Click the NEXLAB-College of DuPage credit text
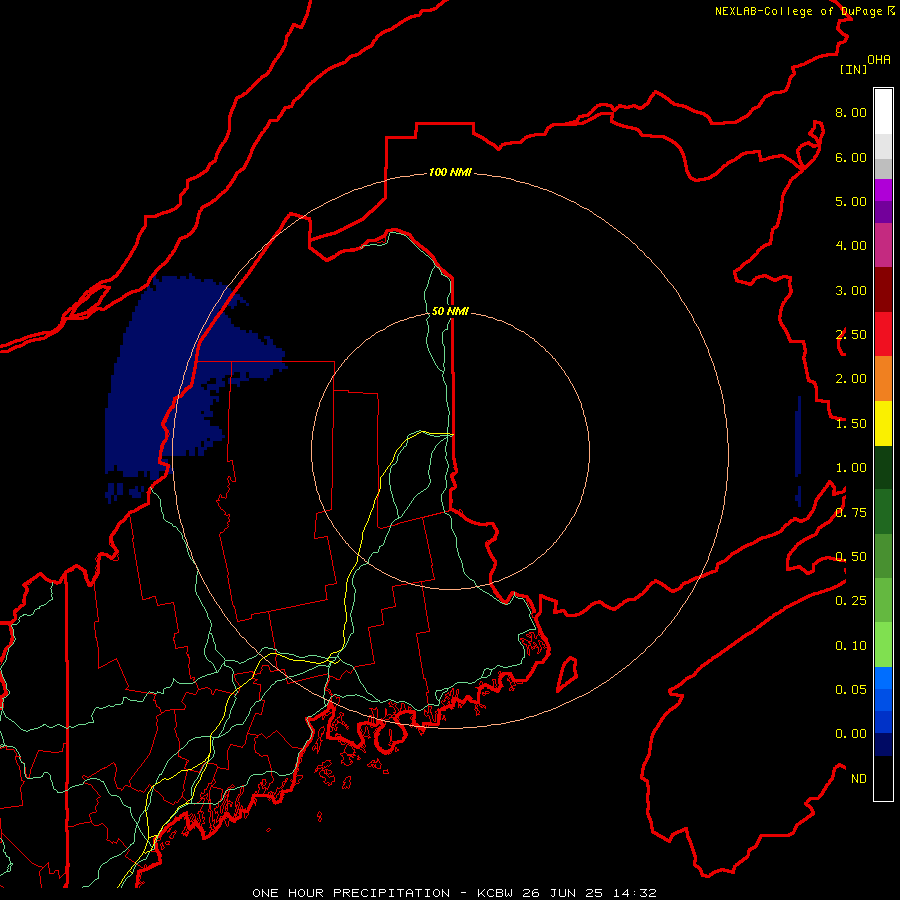This screenshot has height=900, width=900. (804, 11)
